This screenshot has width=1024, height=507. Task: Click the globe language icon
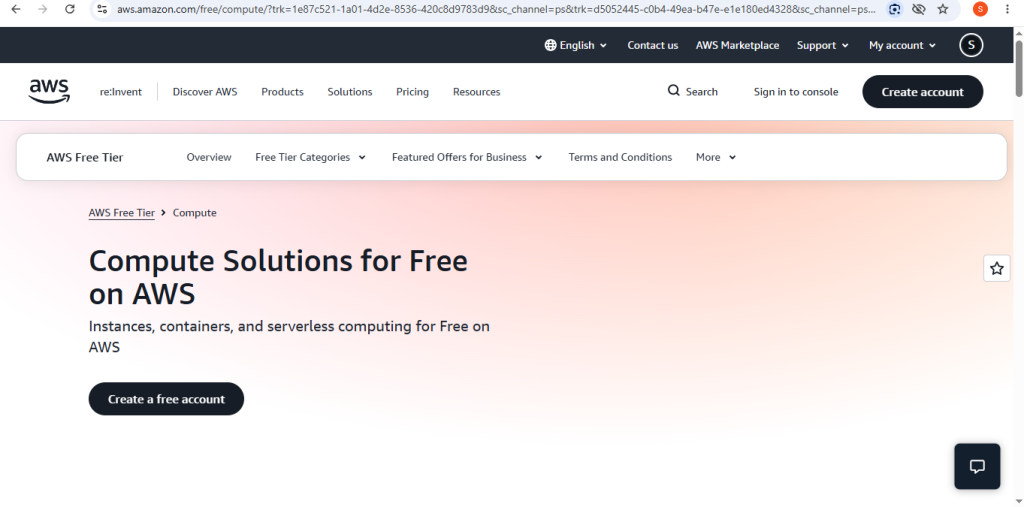coord(551,45)
